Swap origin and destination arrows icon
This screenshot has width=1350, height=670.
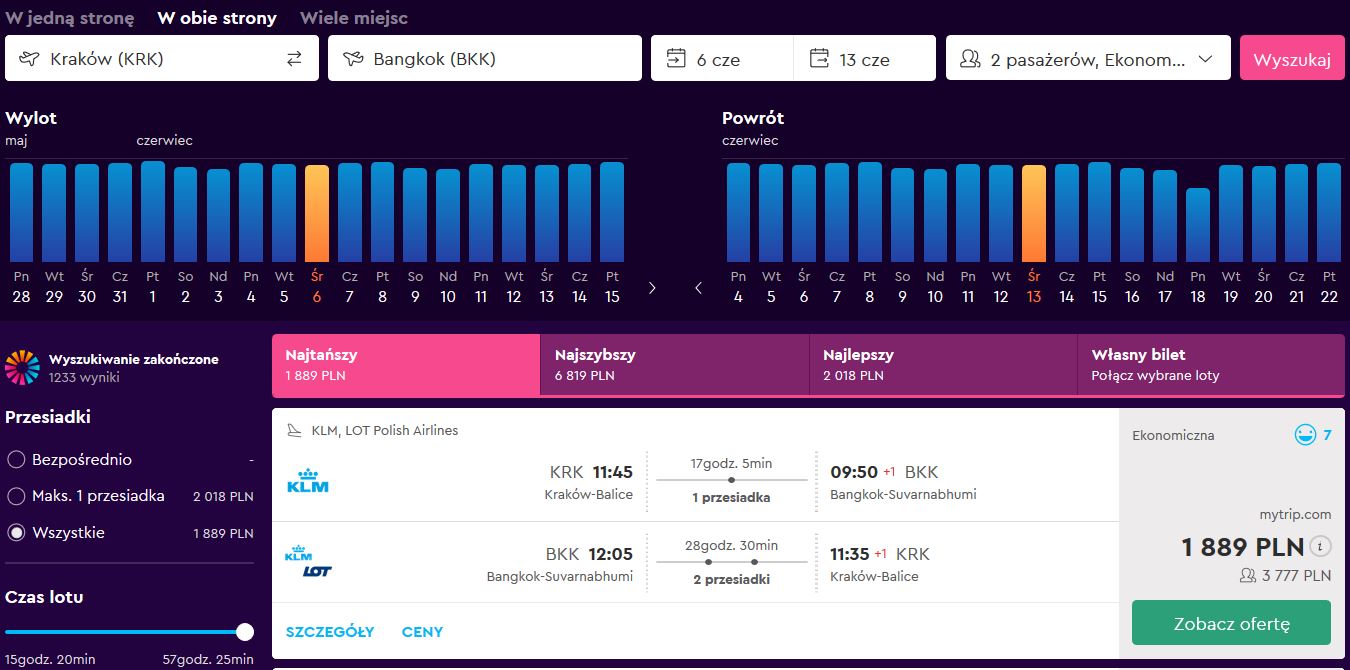click(x=294, y=59)
